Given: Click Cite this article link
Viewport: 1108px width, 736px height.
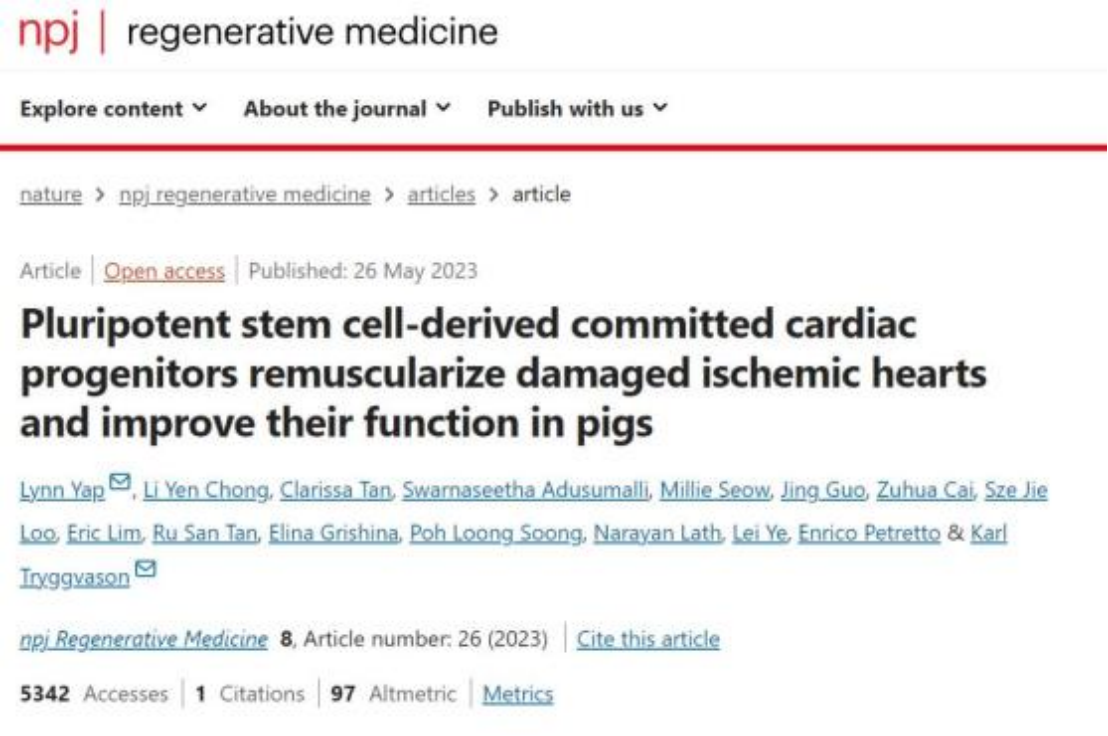Looking at the screenshot, I should (648, 639).
